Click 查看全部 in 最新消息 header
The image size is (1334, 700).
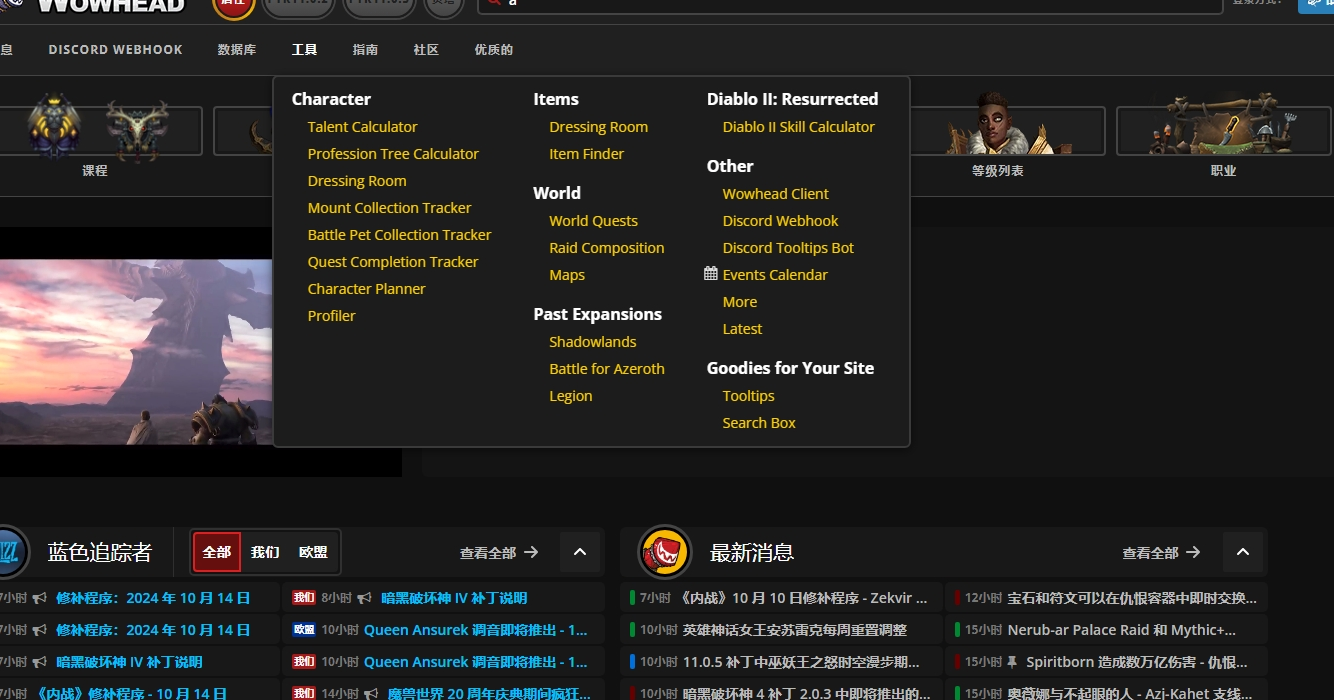[1150, 552]
